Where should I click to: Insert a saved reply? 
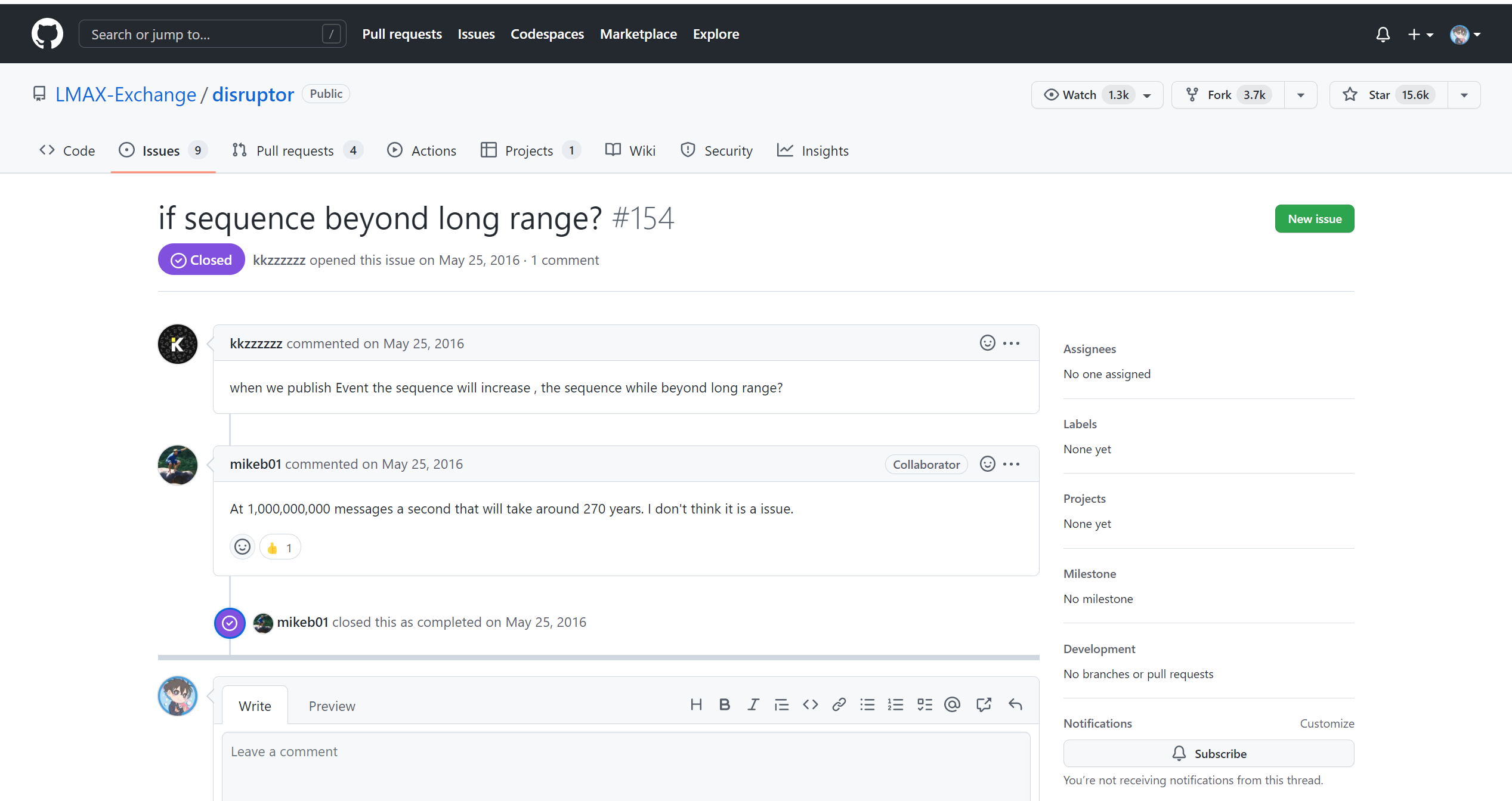tap(1015, 705)
